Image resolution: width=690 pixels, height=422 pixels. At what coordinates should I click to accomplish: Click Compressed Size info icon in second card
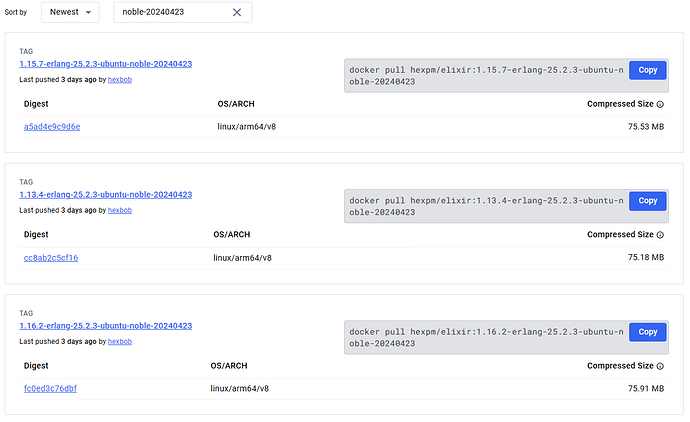click(x=660, y=235)
